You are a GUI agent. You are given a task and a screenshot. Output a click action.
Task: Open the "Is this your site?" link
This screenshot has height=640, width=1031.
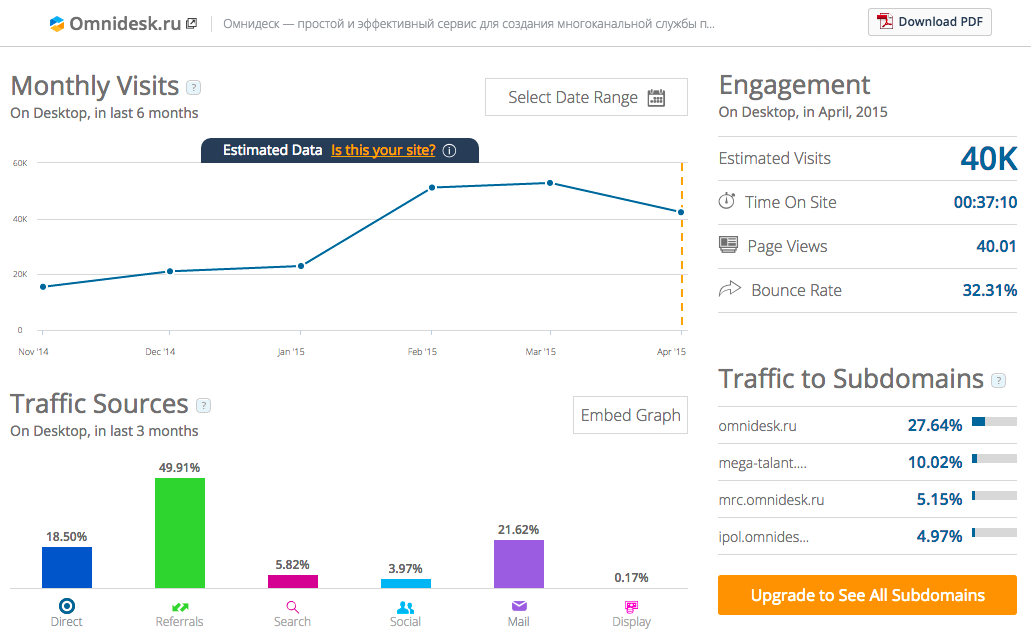(x=383, y=150)
